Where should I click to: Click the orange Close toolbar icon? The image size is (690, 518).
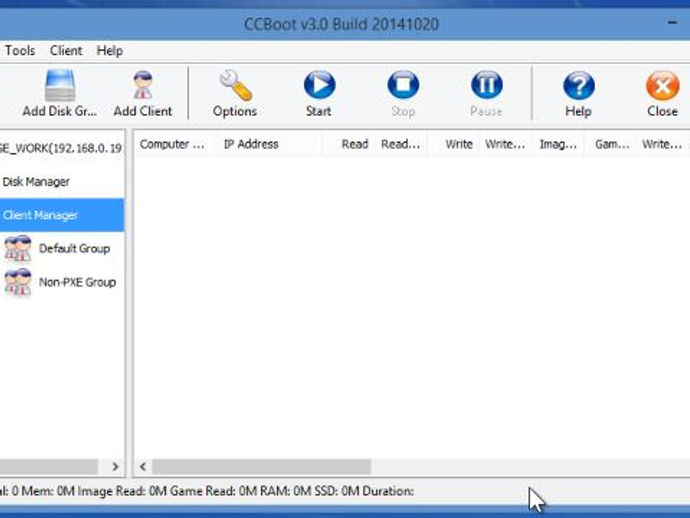(x=662, y=85)
